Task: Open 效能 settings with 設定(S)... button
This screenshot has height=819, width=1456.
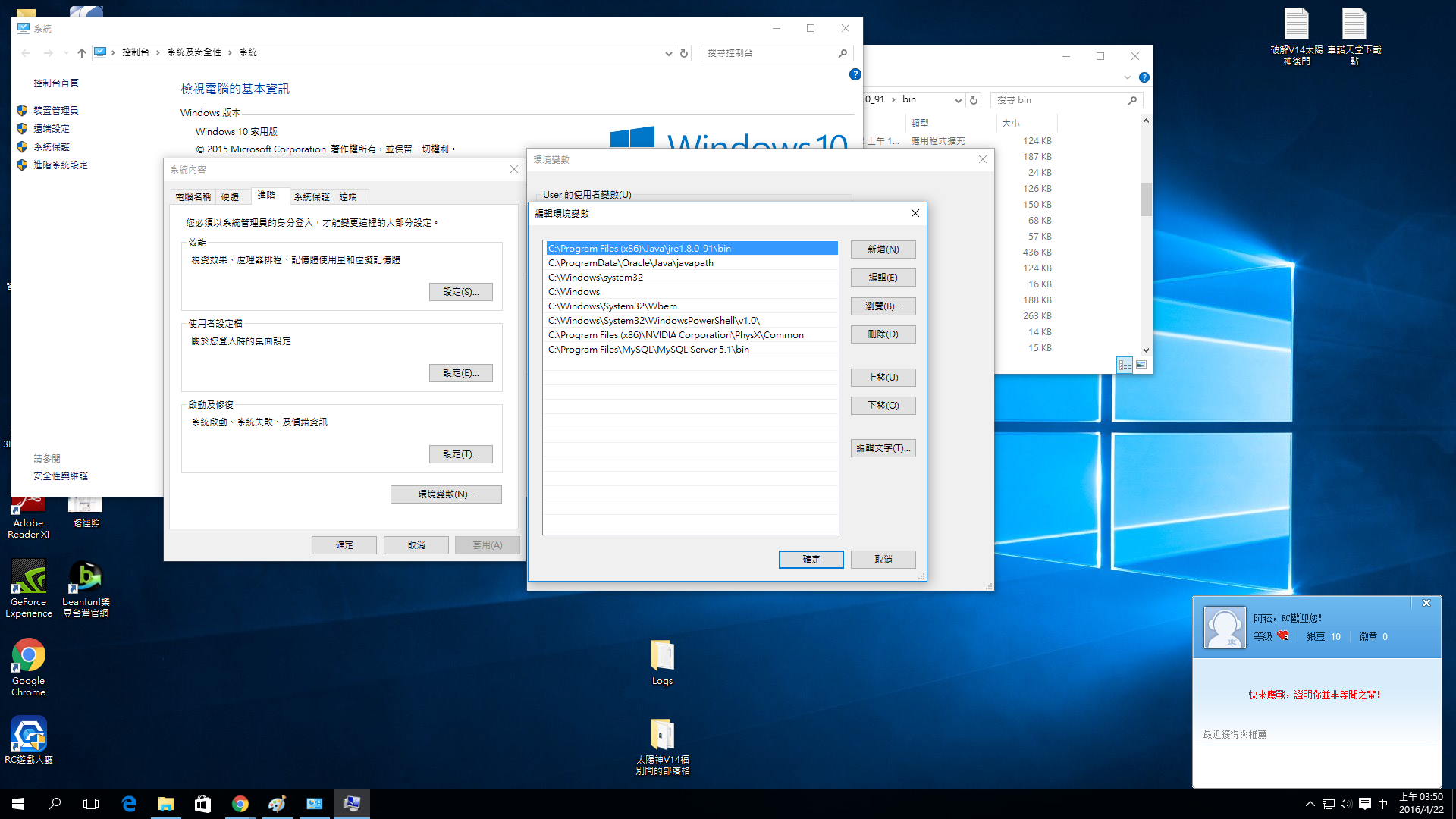Action: point(460,292)
